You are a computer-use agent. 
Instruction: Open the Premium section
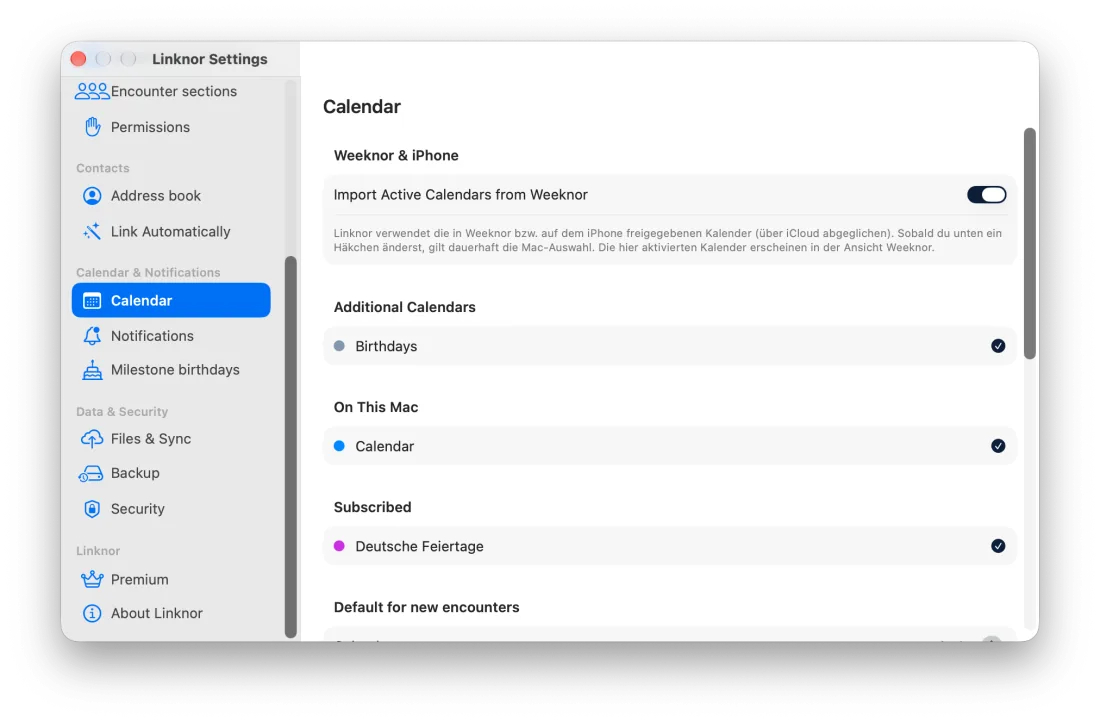(x=171, y=580)
